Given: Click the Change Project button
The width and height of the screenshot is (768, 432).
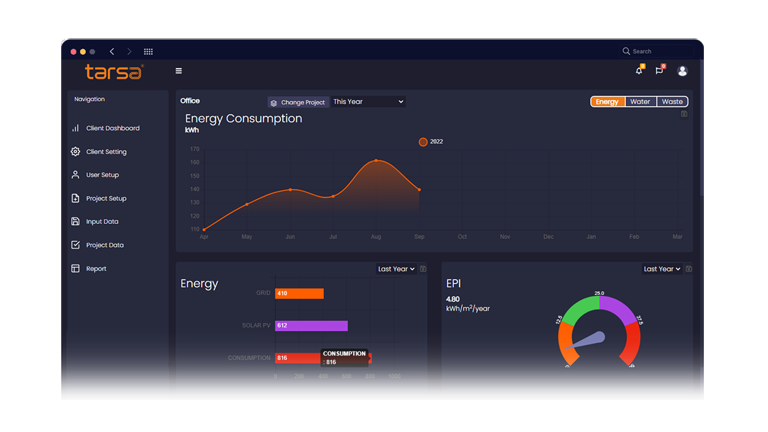Looking at the screenshot, I should [298, 102].
